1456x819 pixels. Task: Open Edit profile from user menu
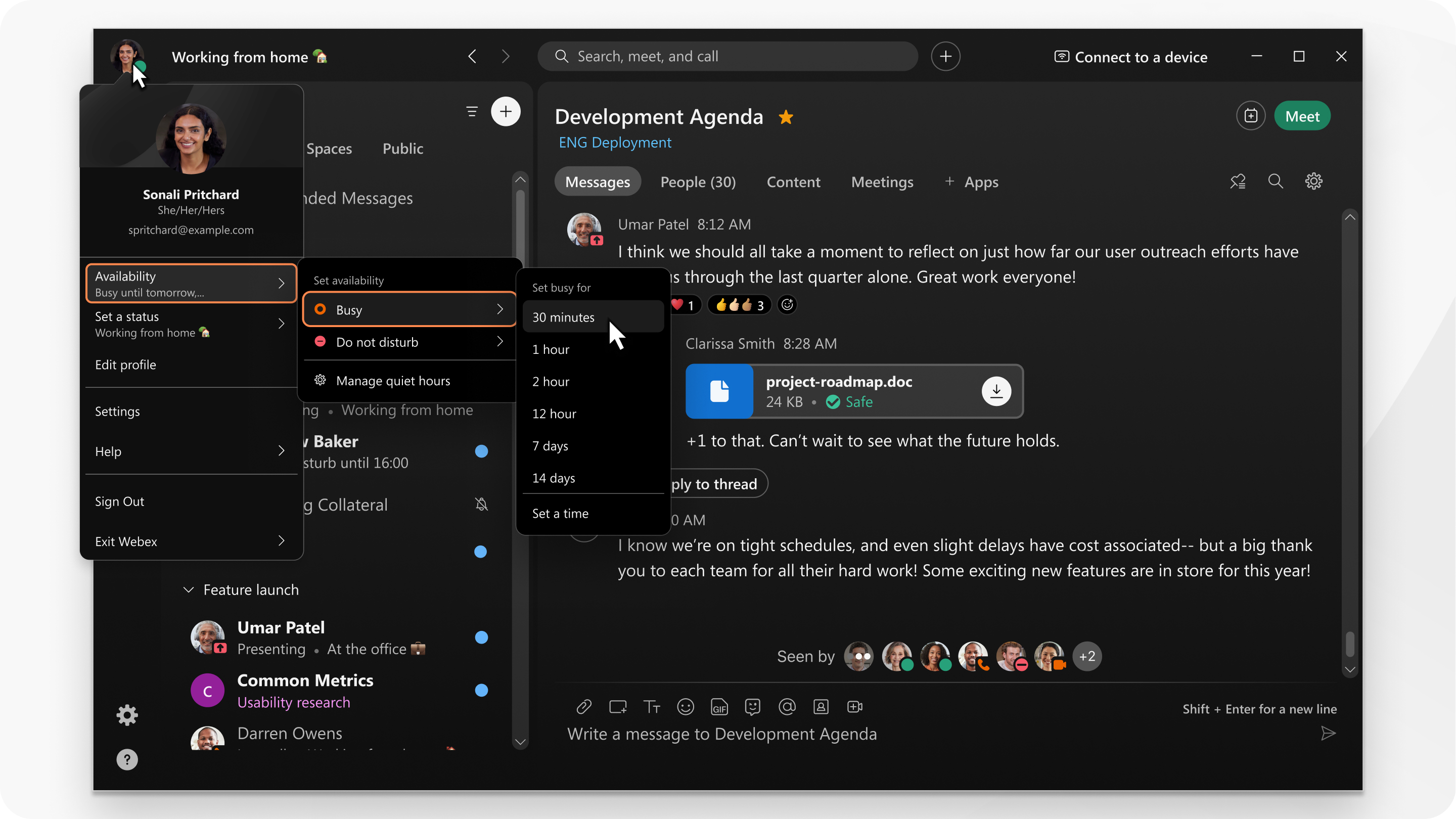point(124,363)
